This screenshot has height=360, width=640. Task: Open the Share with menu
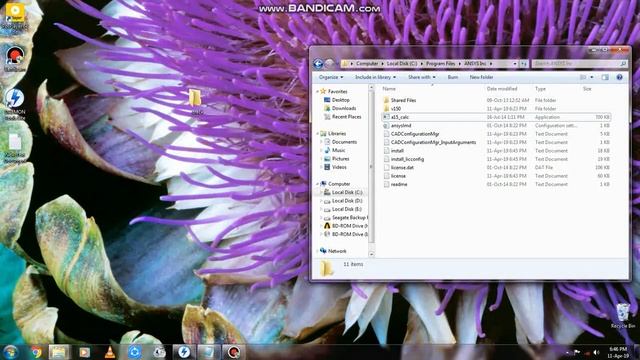point(422,77)
